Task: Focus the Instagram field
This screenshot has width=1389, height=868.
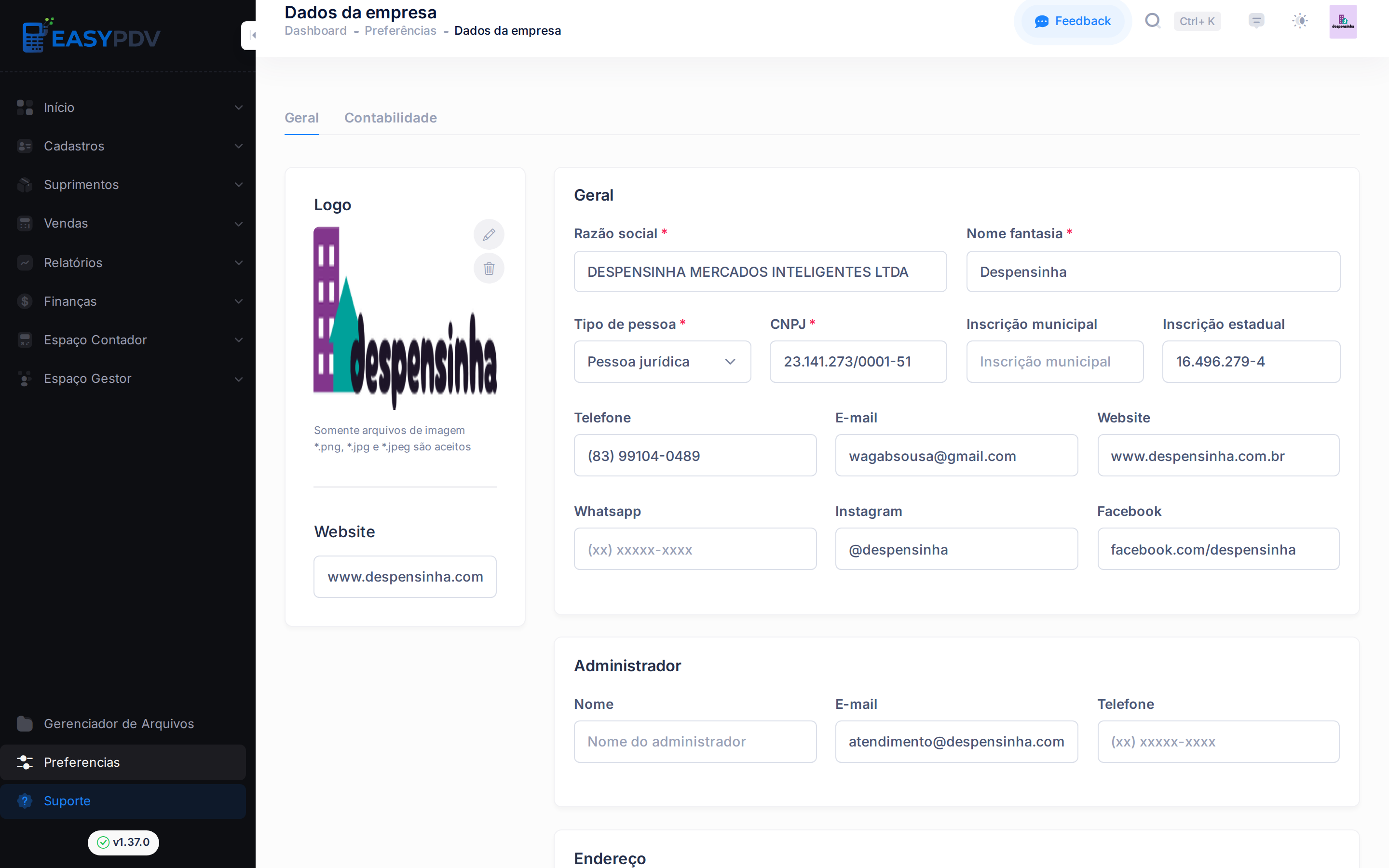Action: (x=956, y=549)
